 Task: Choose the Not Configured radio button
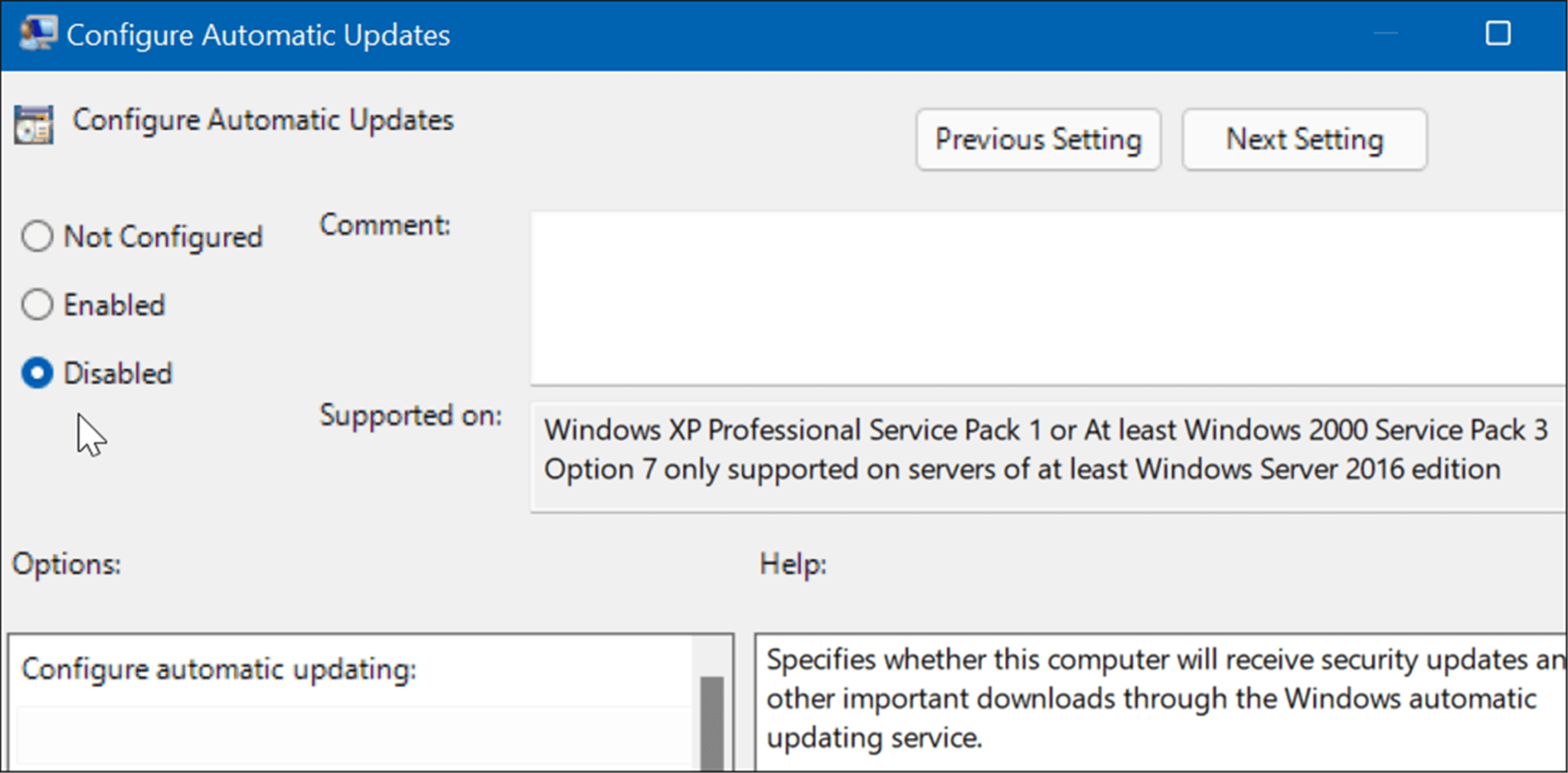click(x=38, y=236)
